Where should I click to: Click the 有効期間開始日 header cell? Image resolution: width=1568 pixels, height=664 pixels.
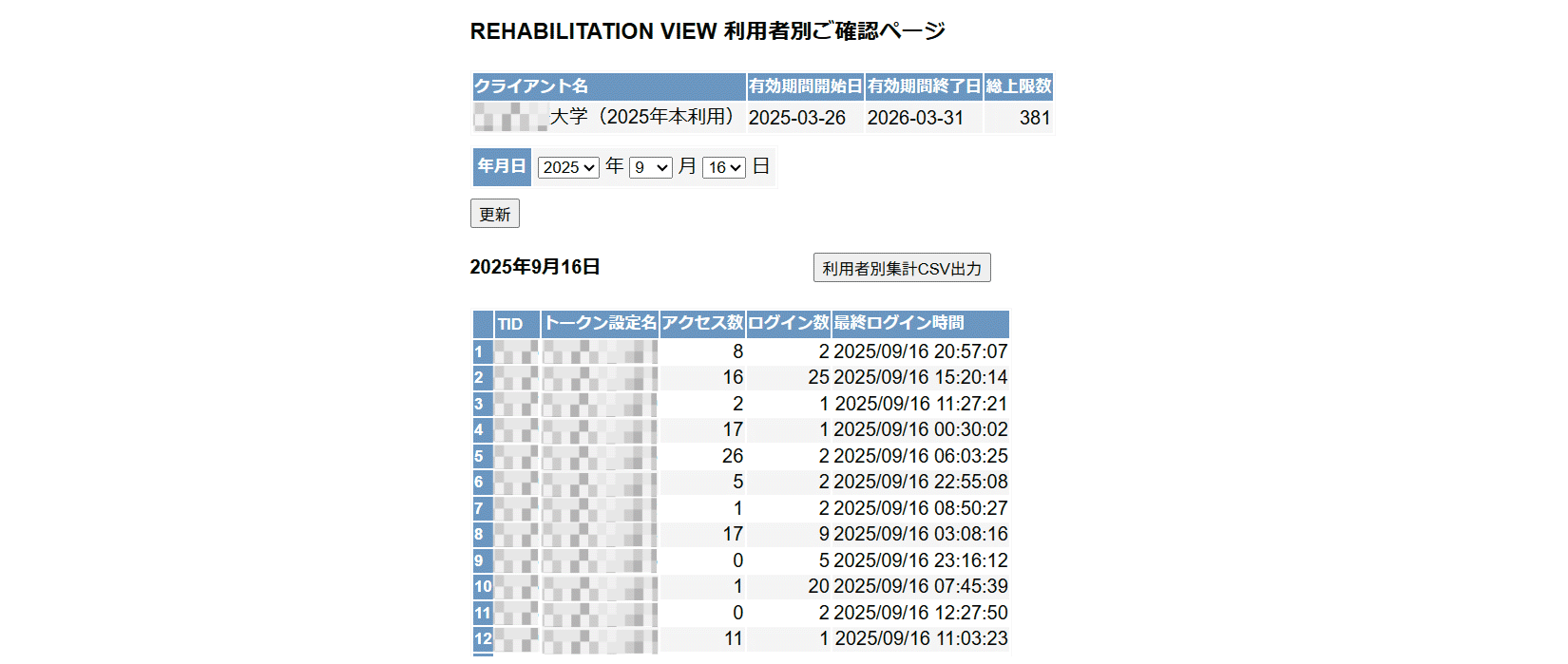click(805, 86)
